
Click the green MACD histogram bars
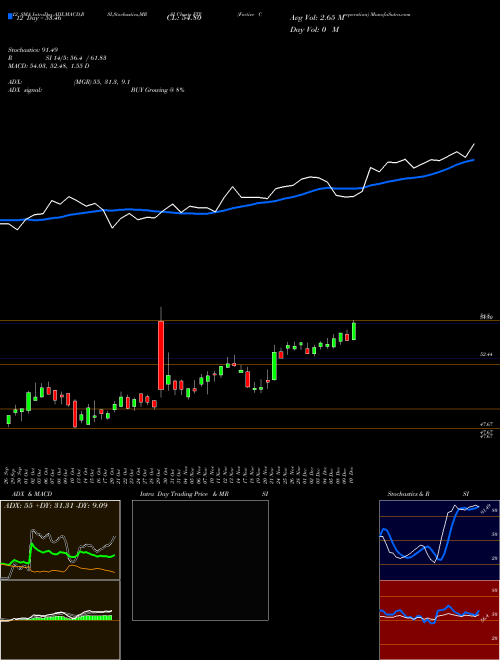(72, 617)
